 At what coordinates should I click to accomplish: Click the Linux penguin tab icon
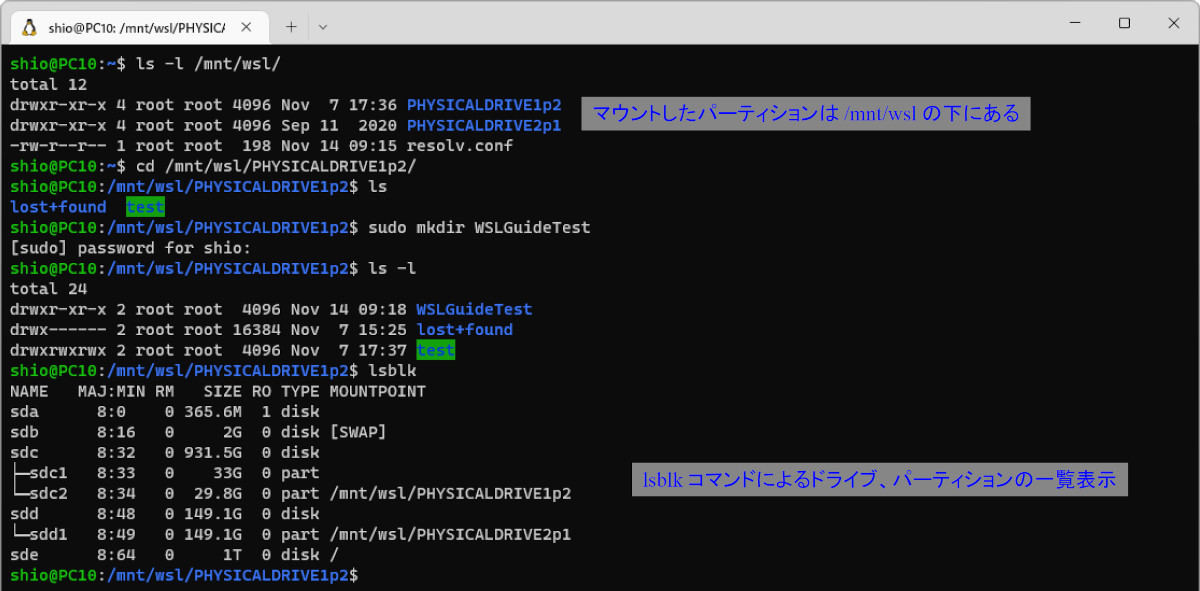(30, 27)
